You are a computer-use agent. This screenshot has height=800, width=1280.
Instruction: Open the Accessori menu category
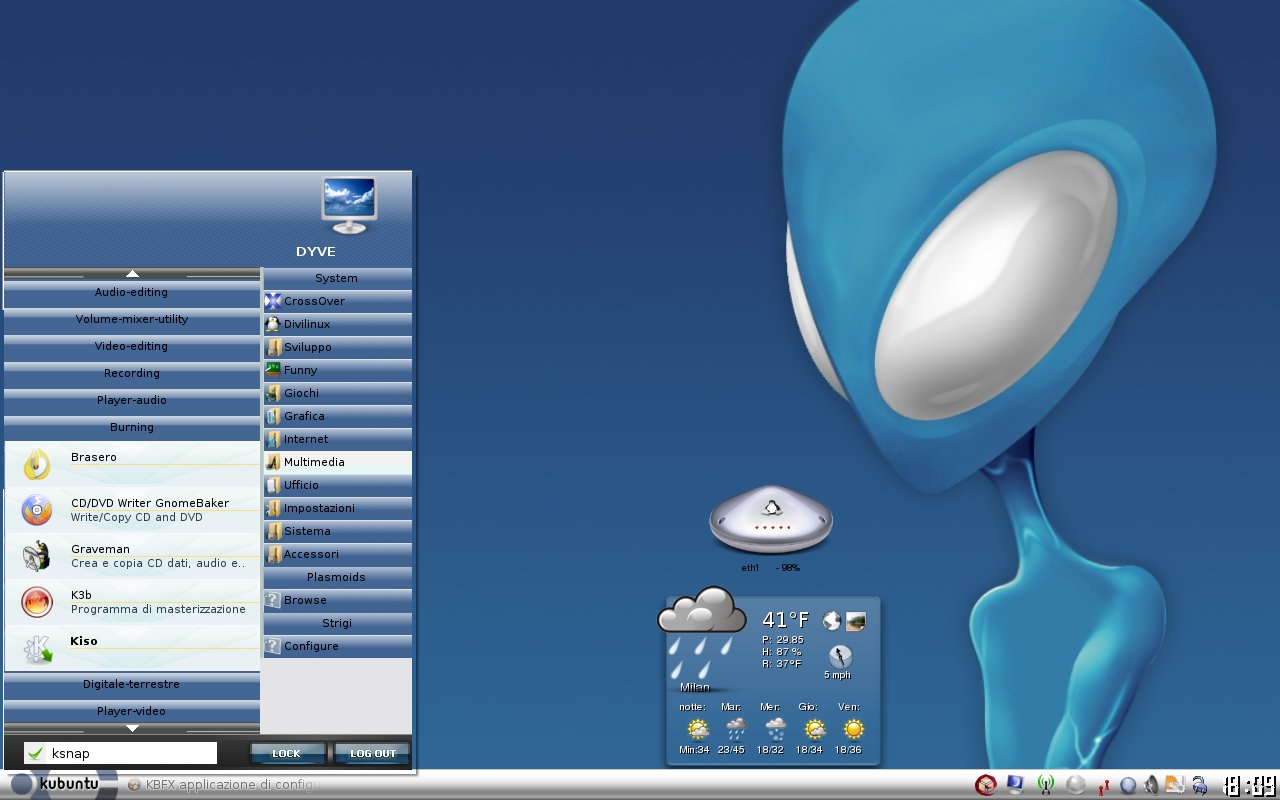click(x=337, y=554)
